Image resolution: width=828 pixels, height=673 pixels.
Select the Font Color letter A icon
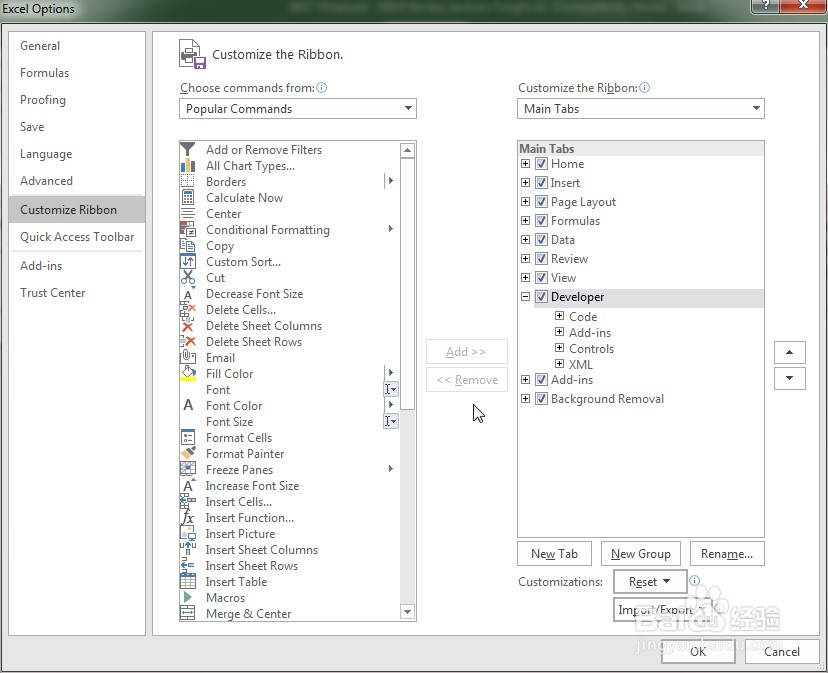point(188,406)
